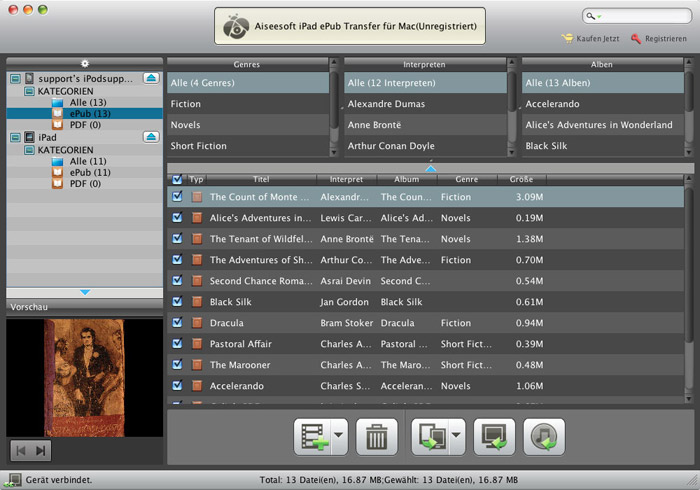Click the search input field
The image size is (700, 490).
coord(637,17)
